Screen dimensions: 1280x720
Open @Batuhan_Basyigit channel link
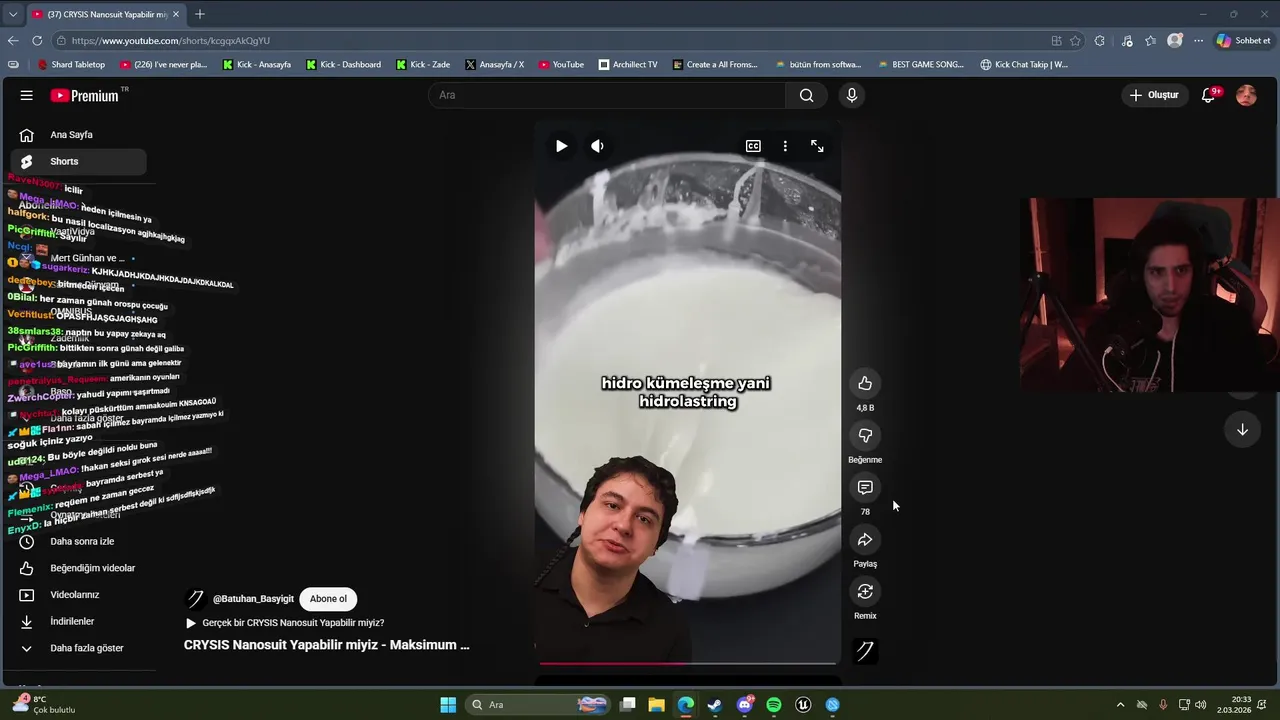pyautogui.click(x=253, y=599)
